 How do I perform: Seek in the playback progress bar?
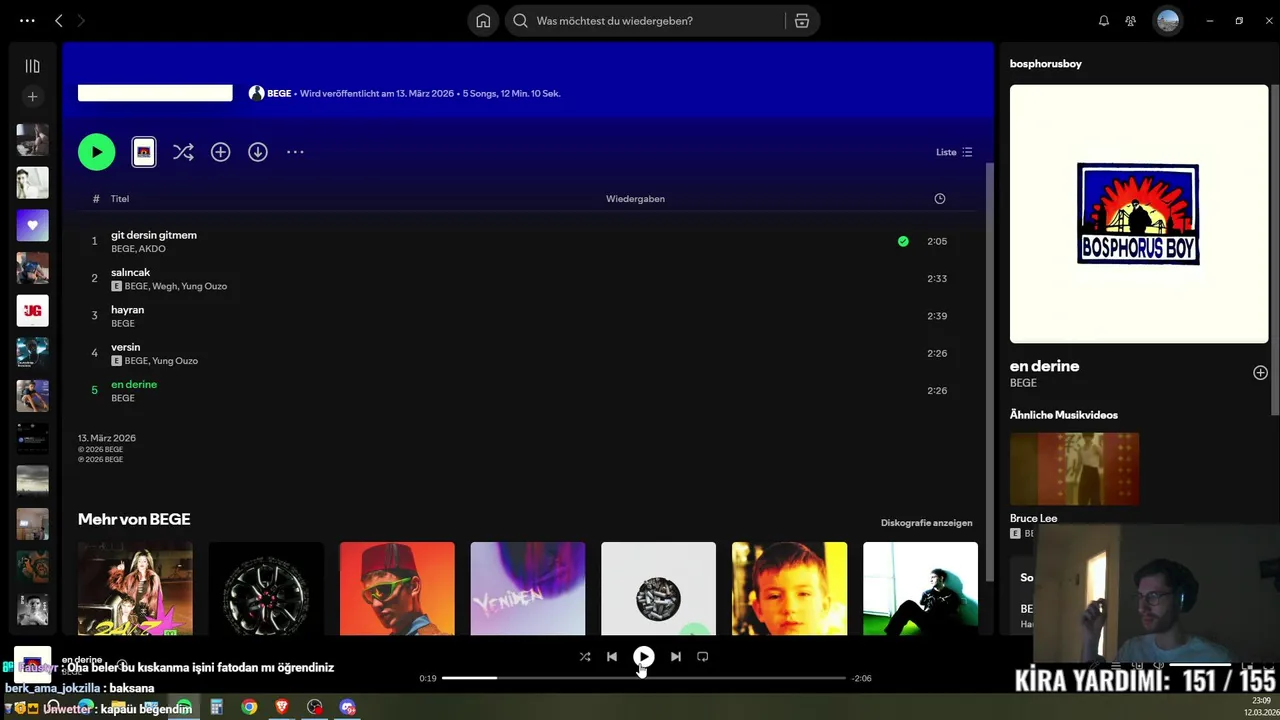click(644, 678)
